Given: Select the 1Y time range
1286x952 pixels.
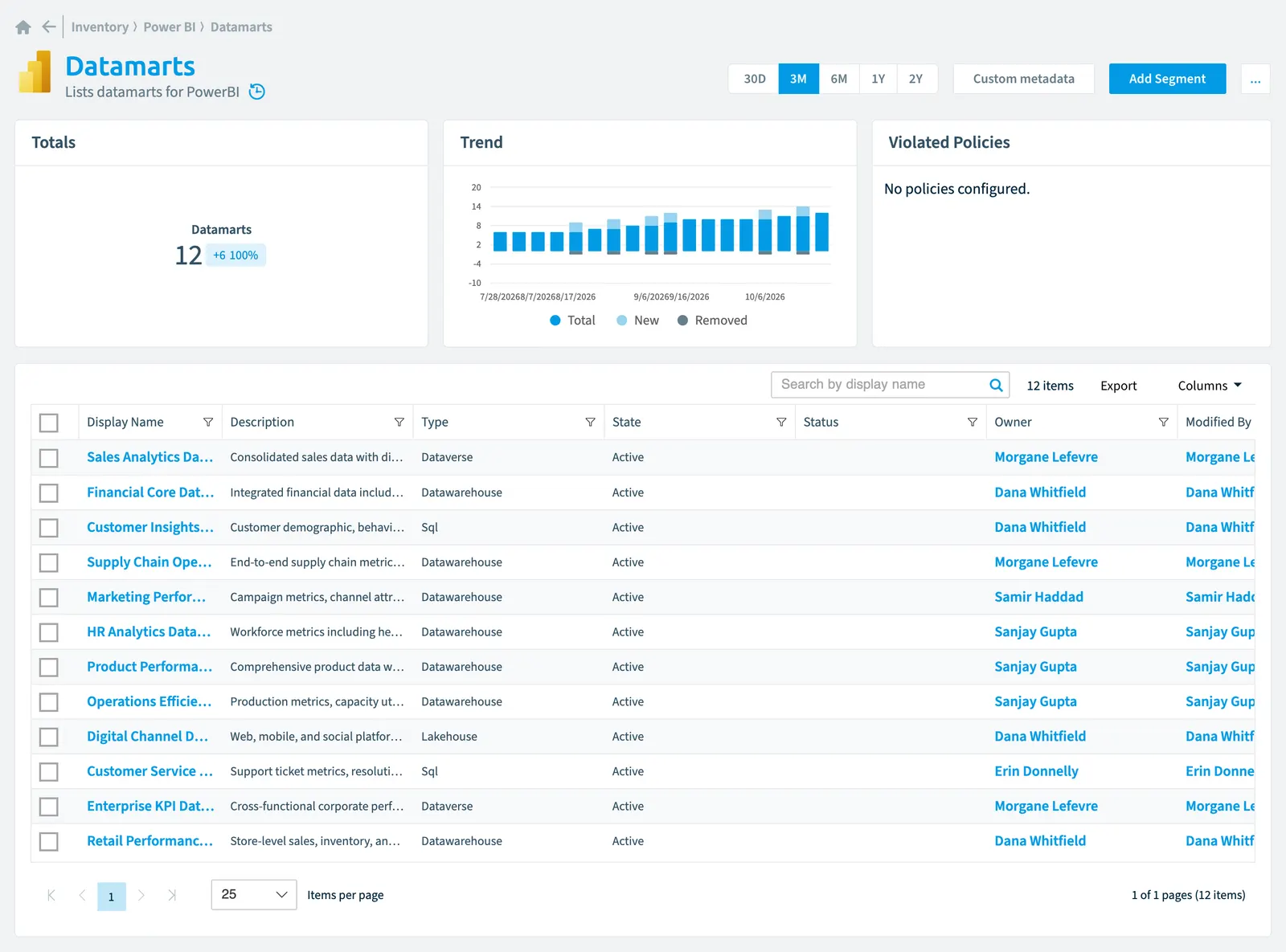Looking at the screenshot, I should (x=878, y=79).
